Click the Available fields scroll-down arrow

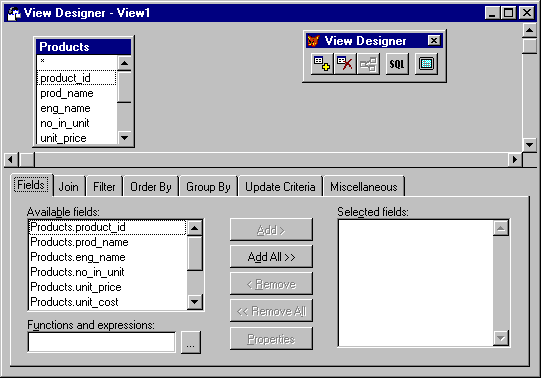click(195, 302)
